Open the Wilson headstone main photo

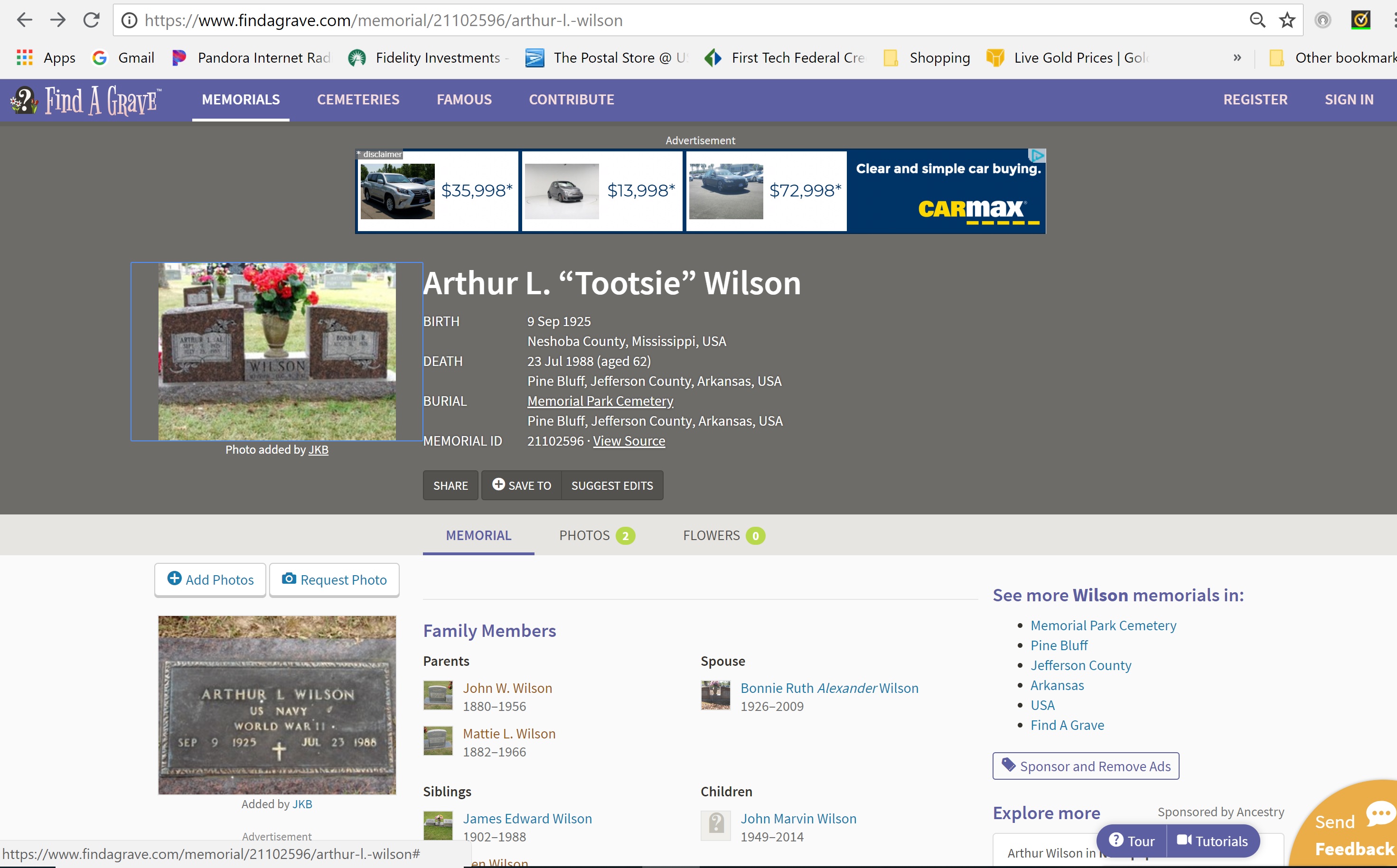[277, 352]
